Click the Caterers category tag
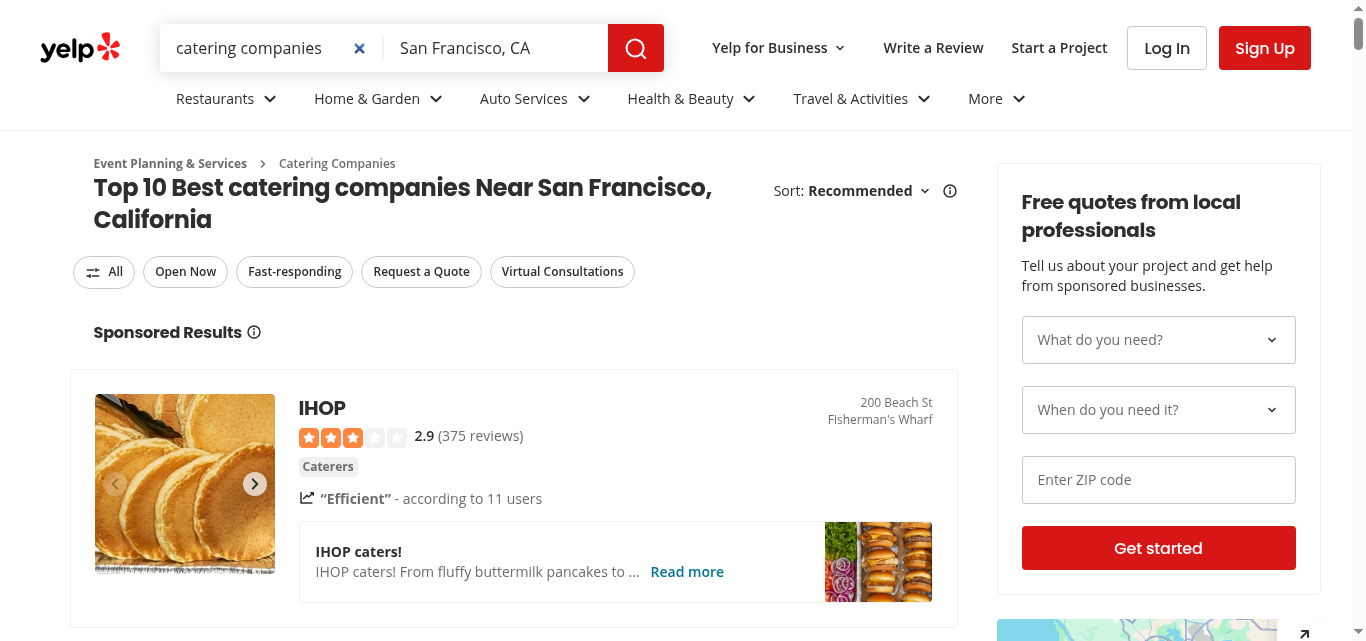The image size is (1366, 641). [328, 467]
